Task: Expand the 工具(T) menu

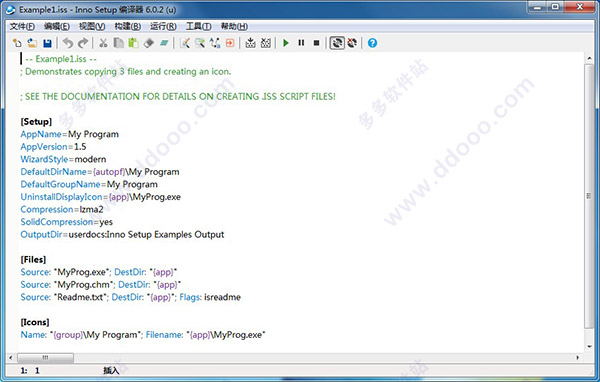Action: (x=199, y=26)
